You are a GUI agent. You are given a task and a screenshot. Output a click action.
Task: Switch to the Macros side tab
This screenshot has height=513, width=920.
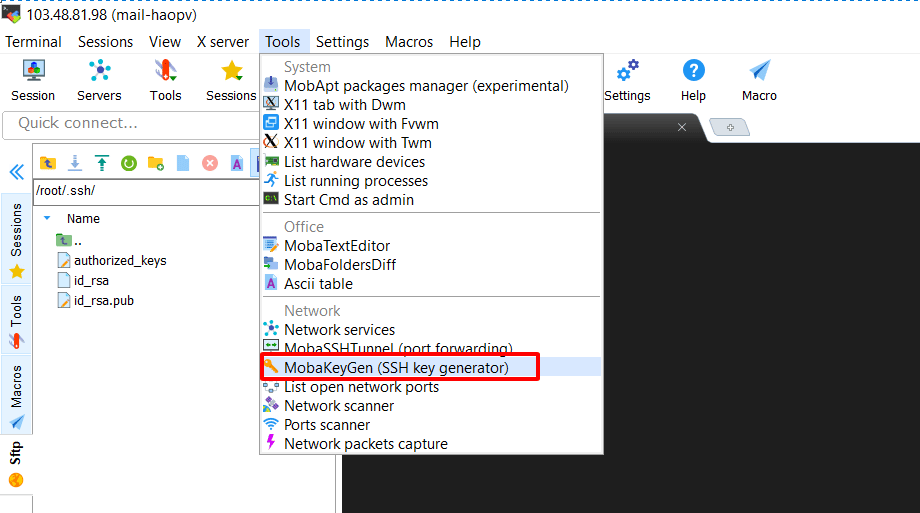(16, 396)
